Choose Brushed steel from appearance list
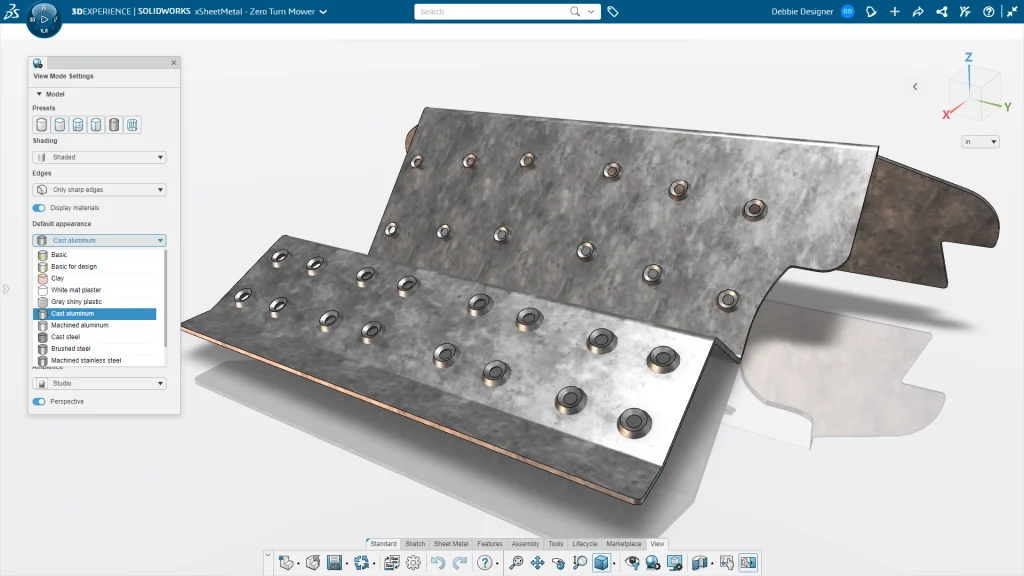1024x576 pixels. 71,348
